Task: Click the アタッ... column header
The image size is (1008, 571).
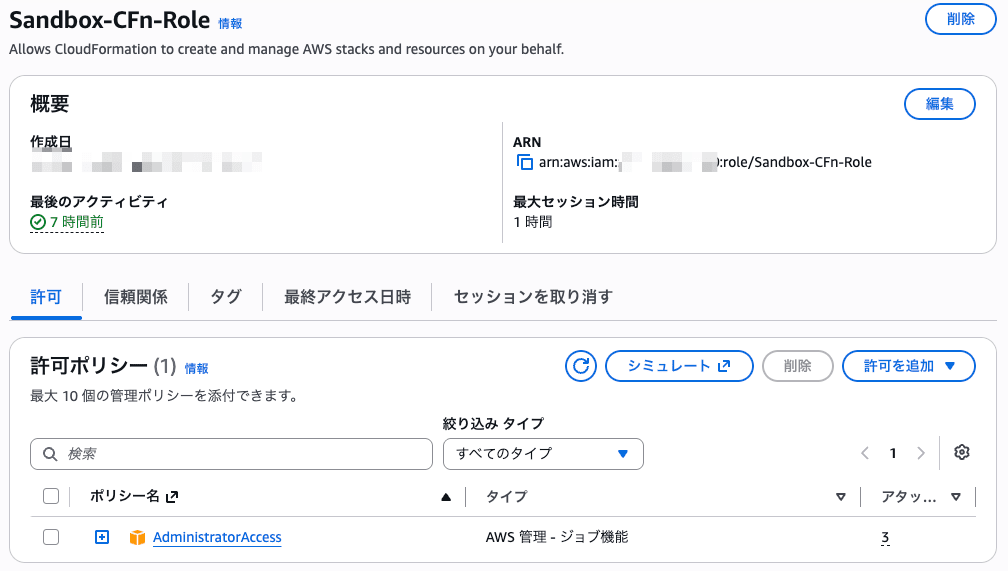Action: point(908,496)
